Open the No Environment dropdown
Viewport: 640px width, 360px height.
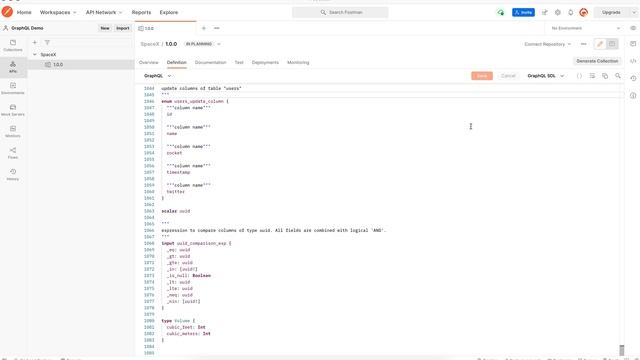pos(586,28)
